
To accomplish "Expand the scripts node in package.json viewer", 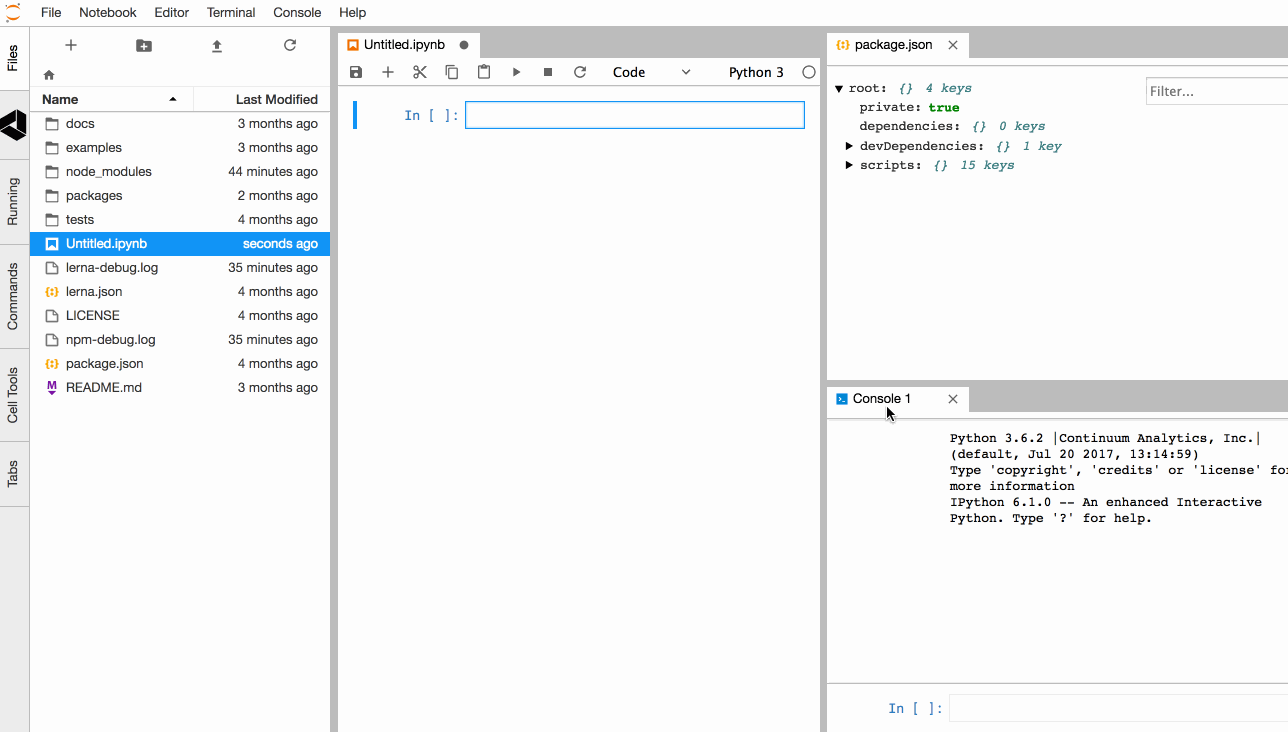I will [848, 164].
